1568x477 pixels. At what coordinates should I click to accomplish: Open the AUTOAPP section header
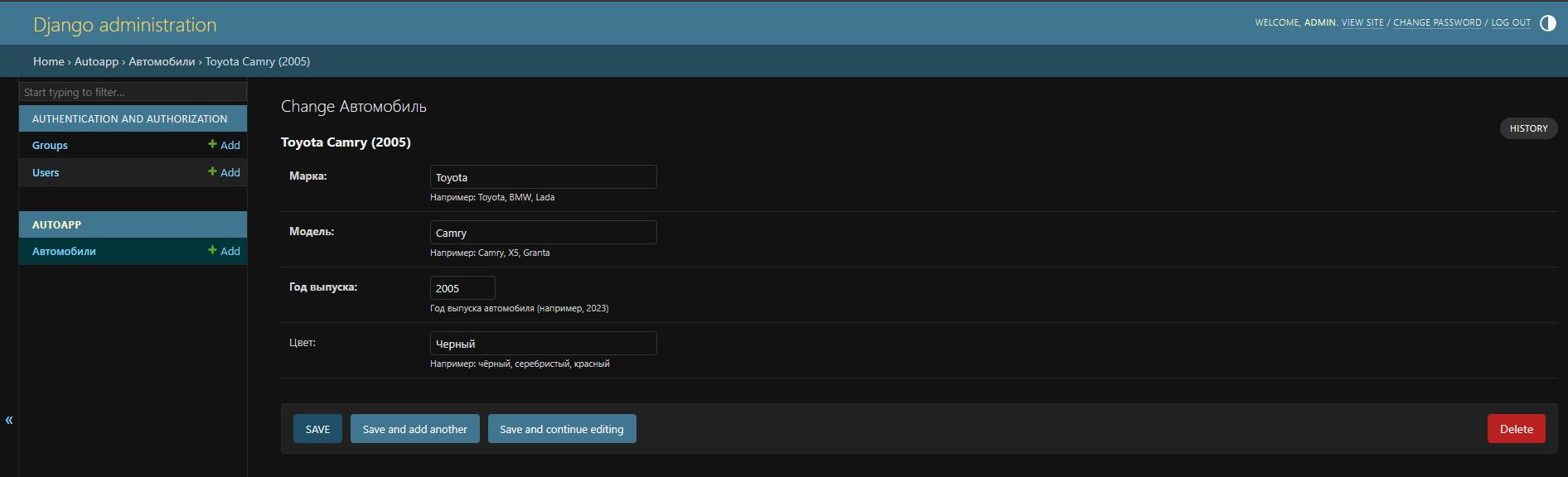coord(56,225)
